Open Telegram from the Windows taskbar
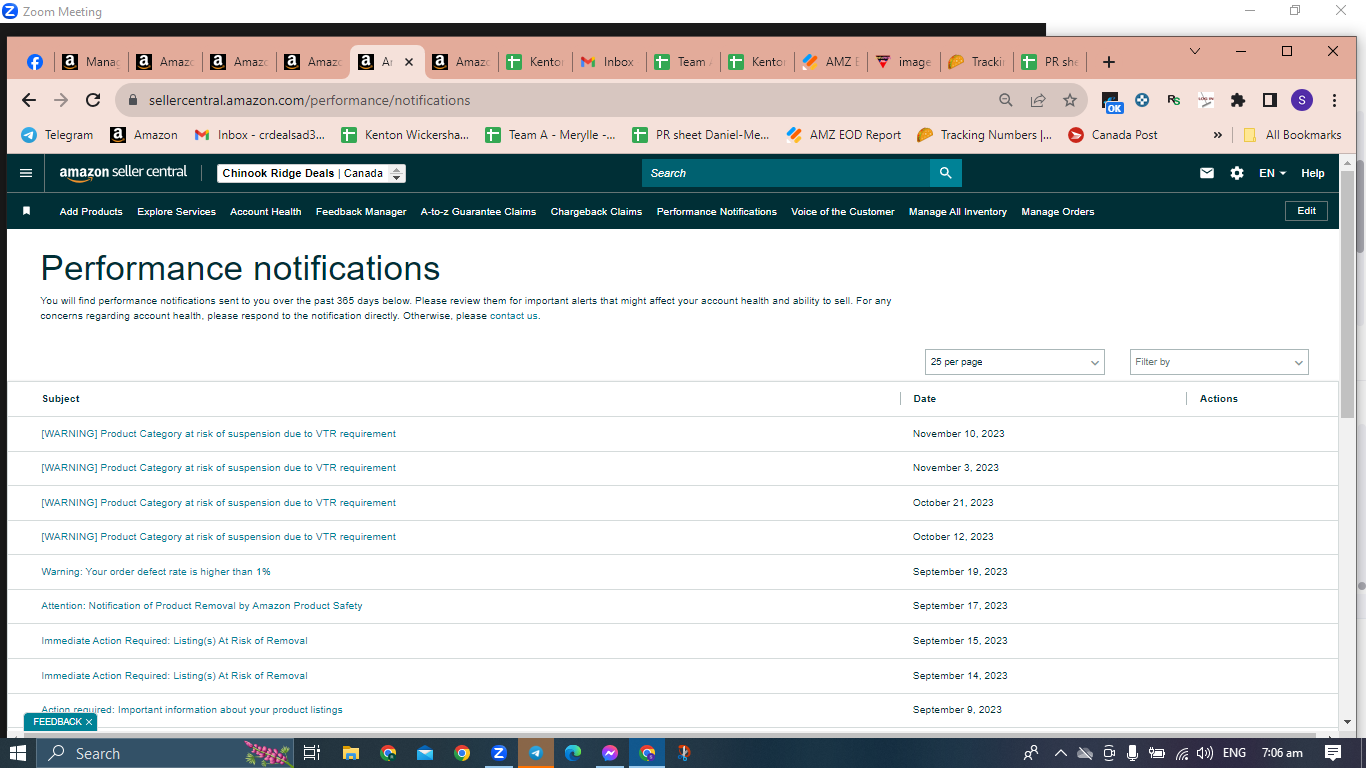Viewport: 1366px width, 768px height. [x=536, y=753]
